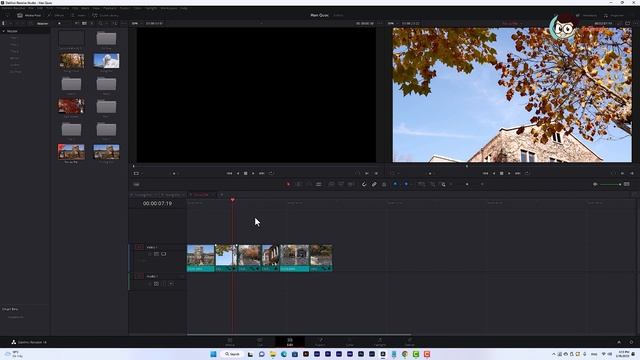Select the last clip on the timeline
Screen dimensions: 640x360
(321, 258)
